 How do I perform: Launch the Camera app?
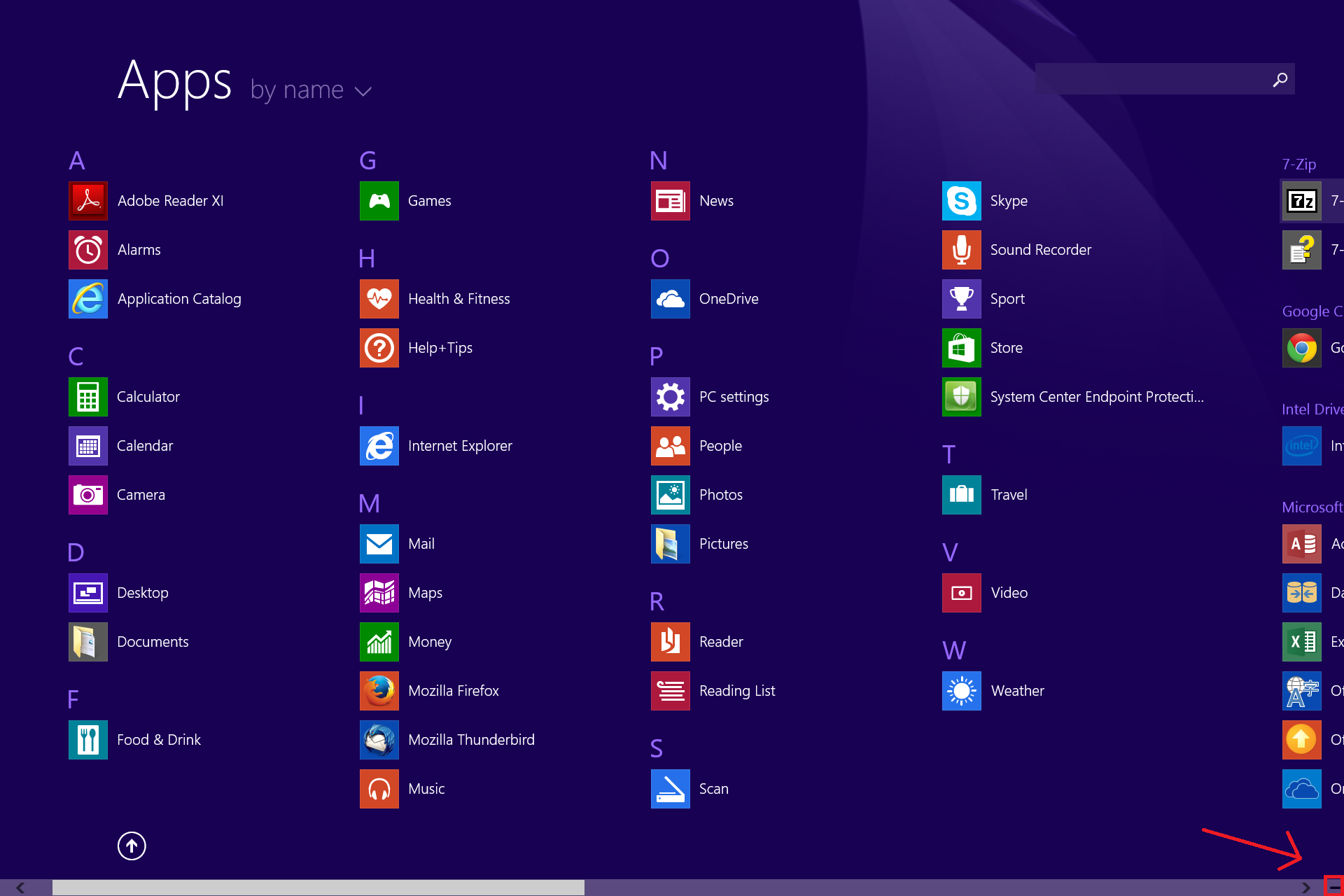tap(88, 495)
